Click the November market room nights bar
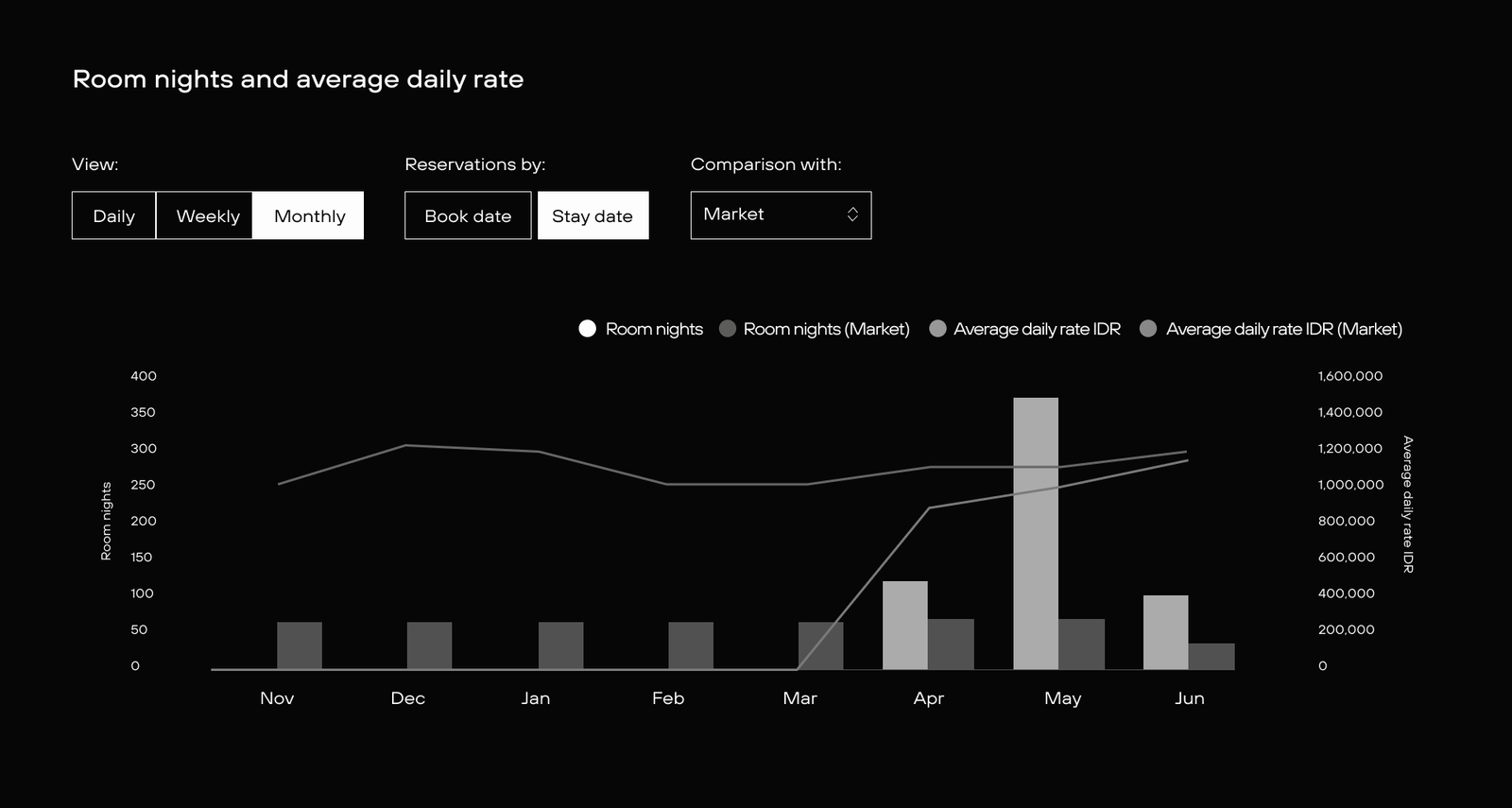Viewport: 1512px width, 808px height. click(300, 645)
